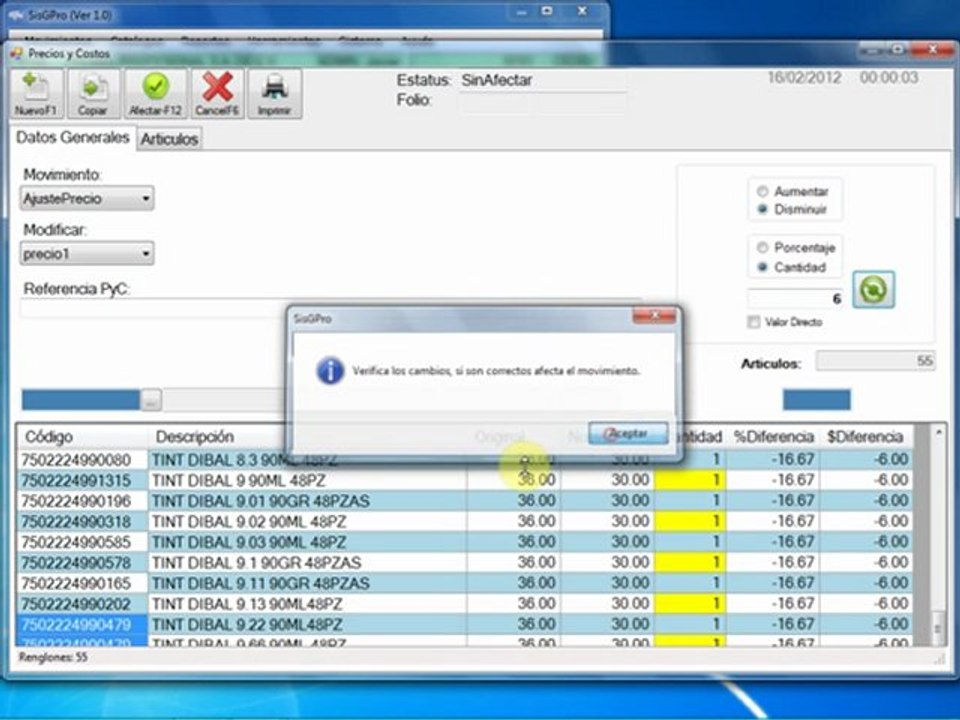960x720 pixels.
Task: Click the SinAfectar status value
Action: coord(497,80)
